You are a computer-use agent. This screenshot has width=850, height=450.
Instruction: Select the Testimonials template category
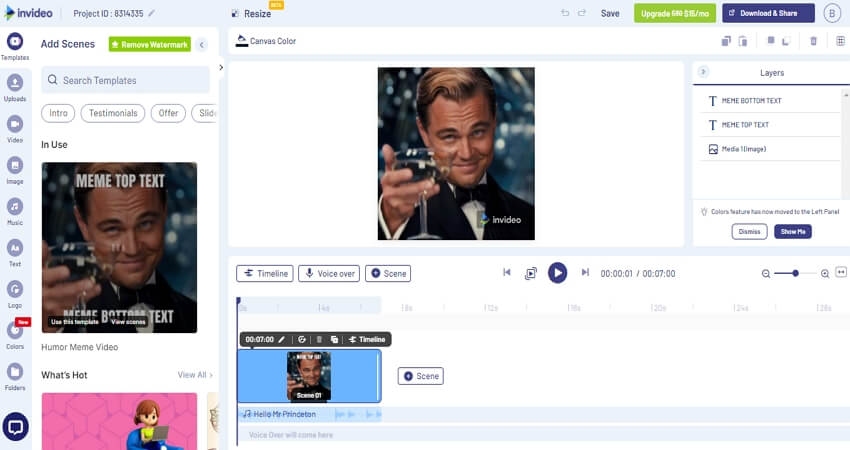[x=113, y=113]
